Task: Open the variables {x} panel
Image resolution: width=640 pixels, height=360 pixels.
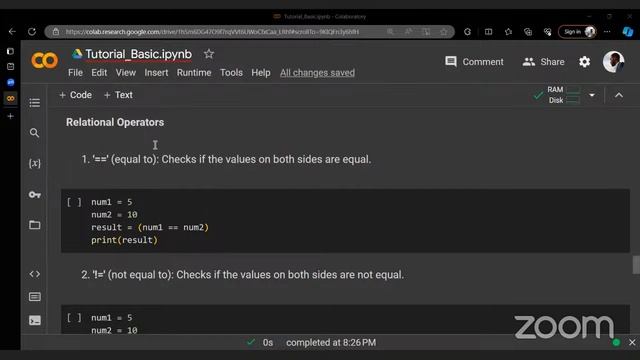Action: [x=35, y=163]
